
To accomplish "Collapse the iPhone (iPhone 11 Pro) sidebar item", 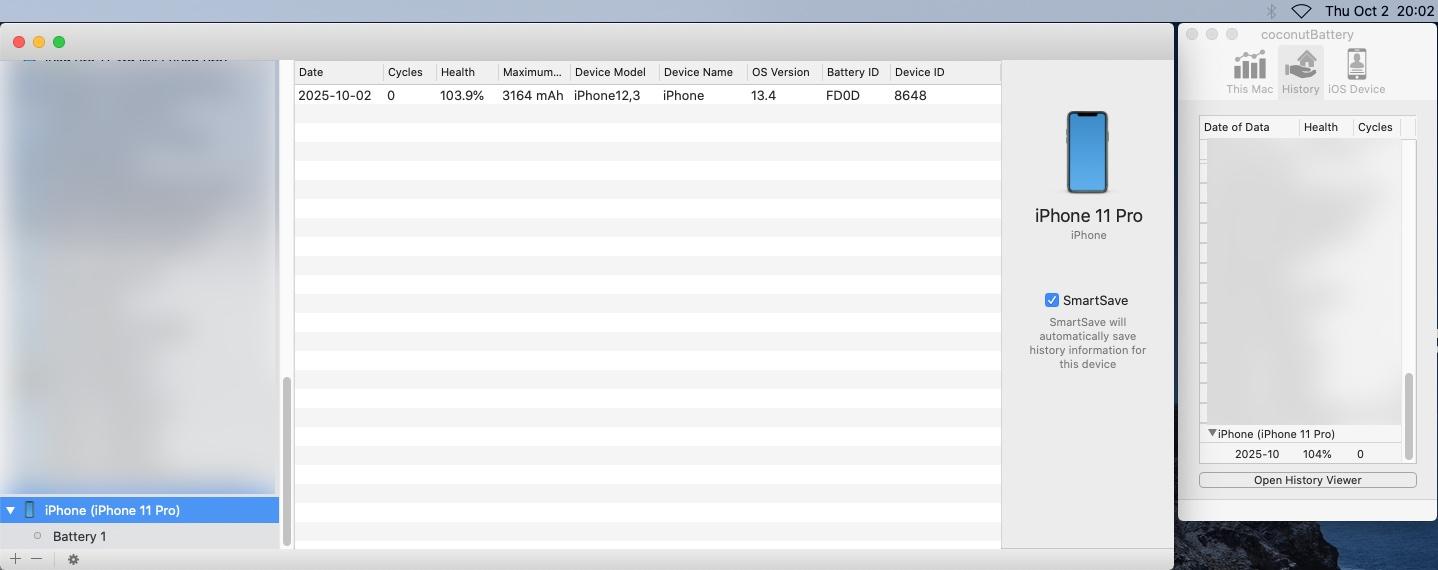I will tap(11, 510).
